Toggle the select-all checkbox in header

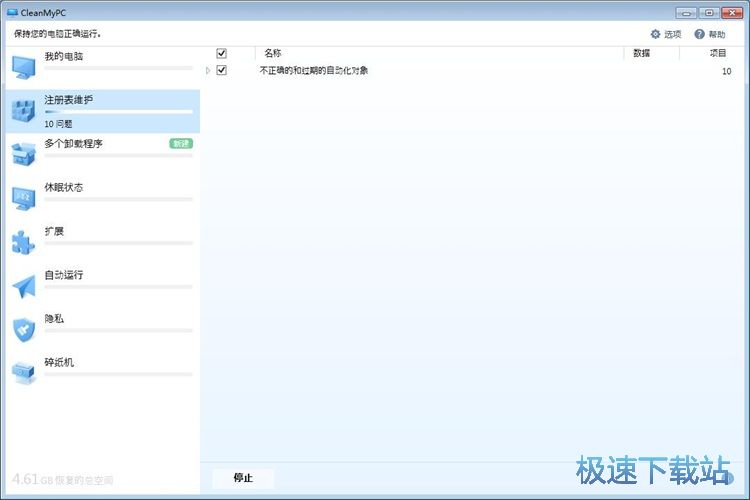point(221,53)
